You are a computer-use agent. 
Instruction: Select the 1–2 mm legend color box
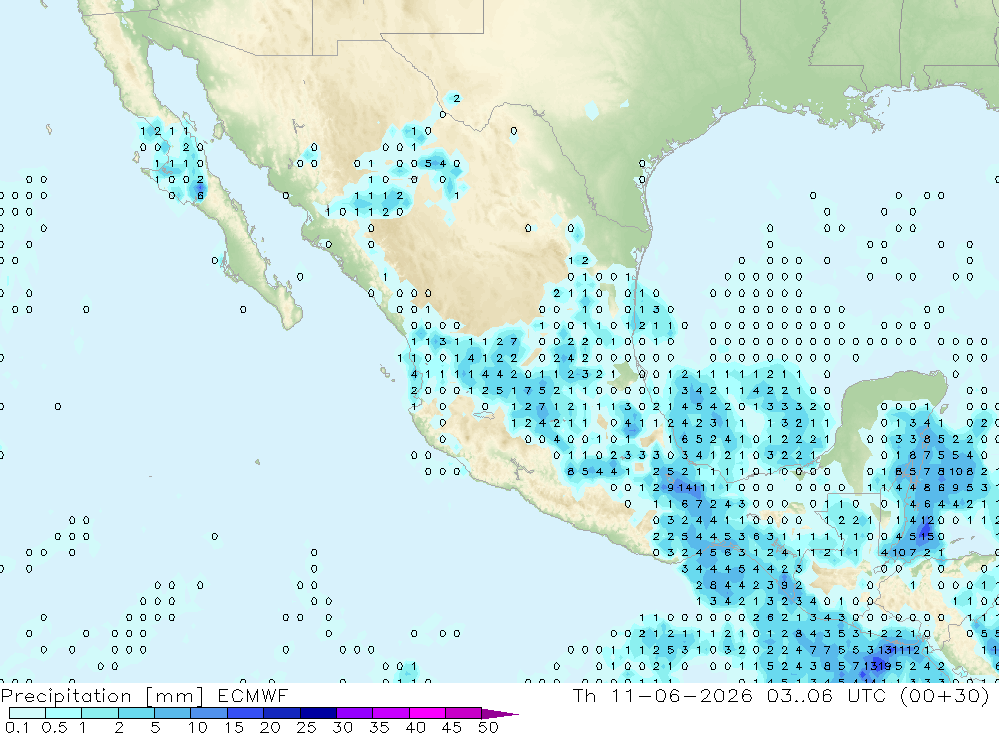click(x=99, y=713)
